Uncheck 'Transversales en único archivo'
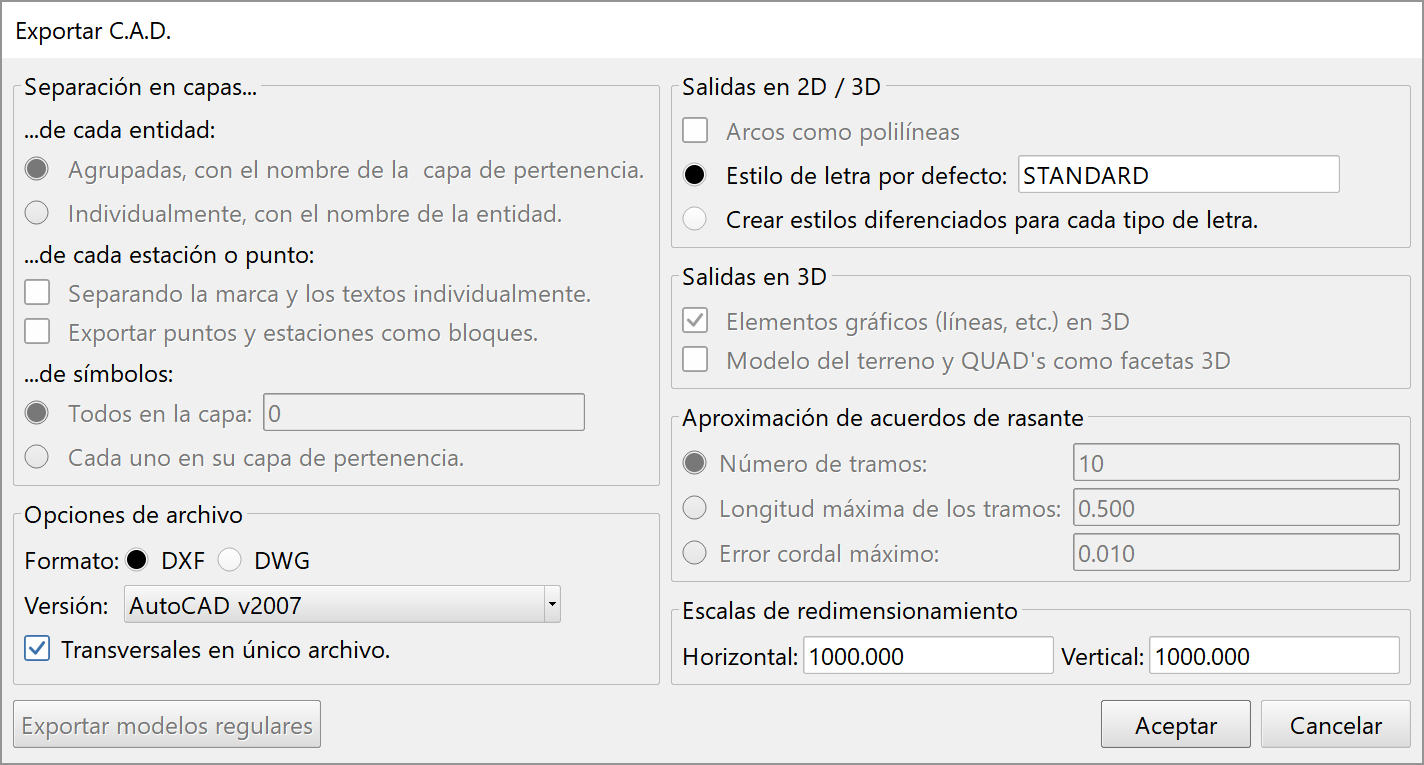 click(37, 649)
